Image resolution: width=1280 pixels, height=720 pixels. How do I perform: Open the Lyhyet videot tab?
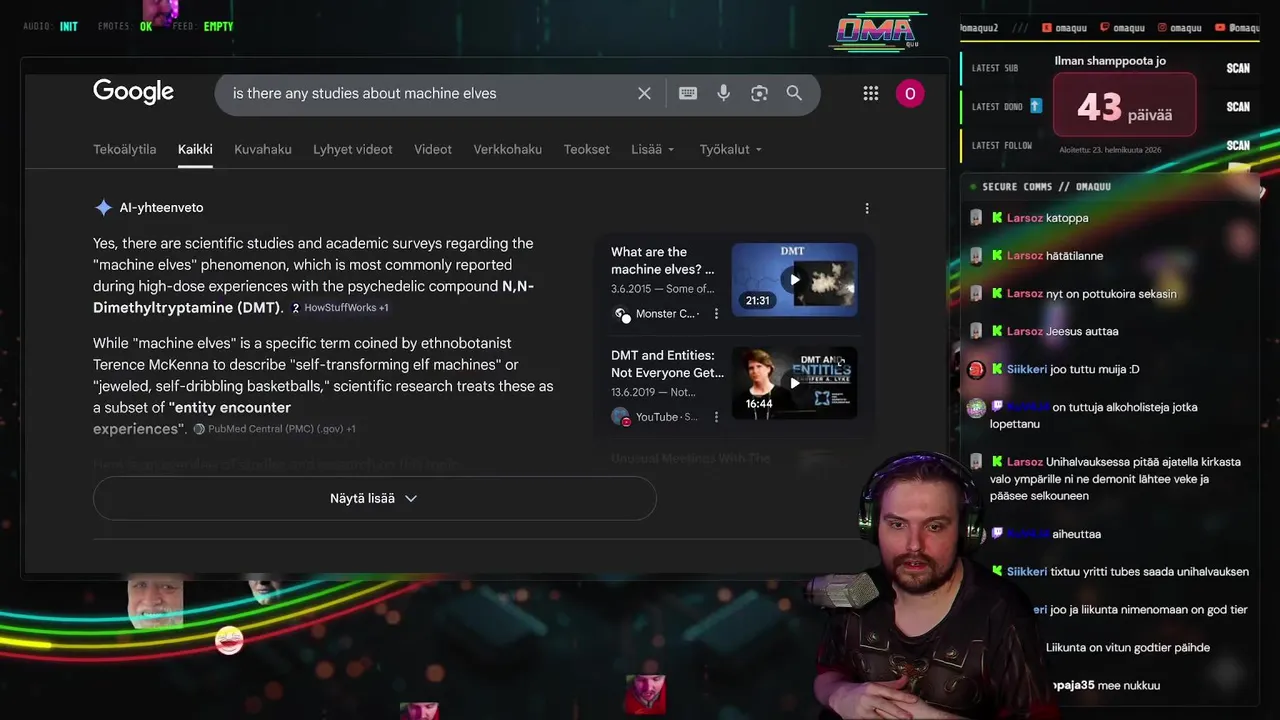pyautogui.click(x=353, y=149)
